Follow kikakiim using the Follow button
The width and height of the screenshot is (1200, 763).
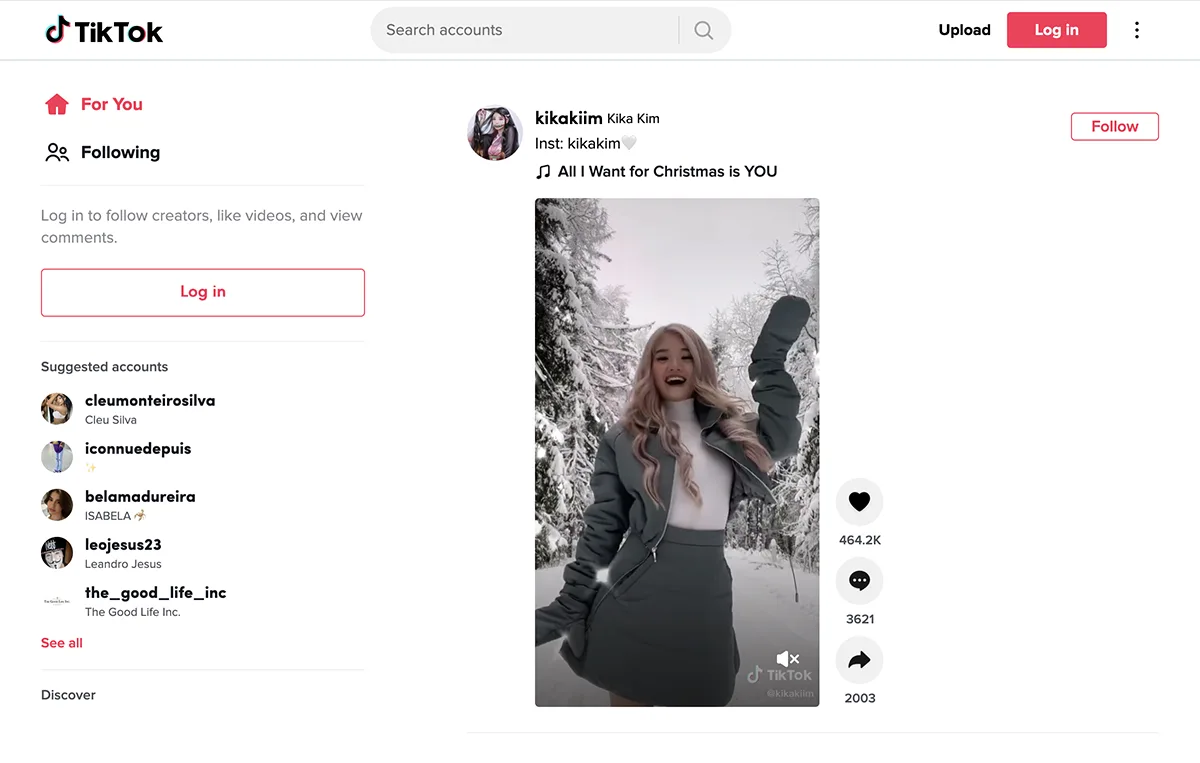tap(1114, 126)
